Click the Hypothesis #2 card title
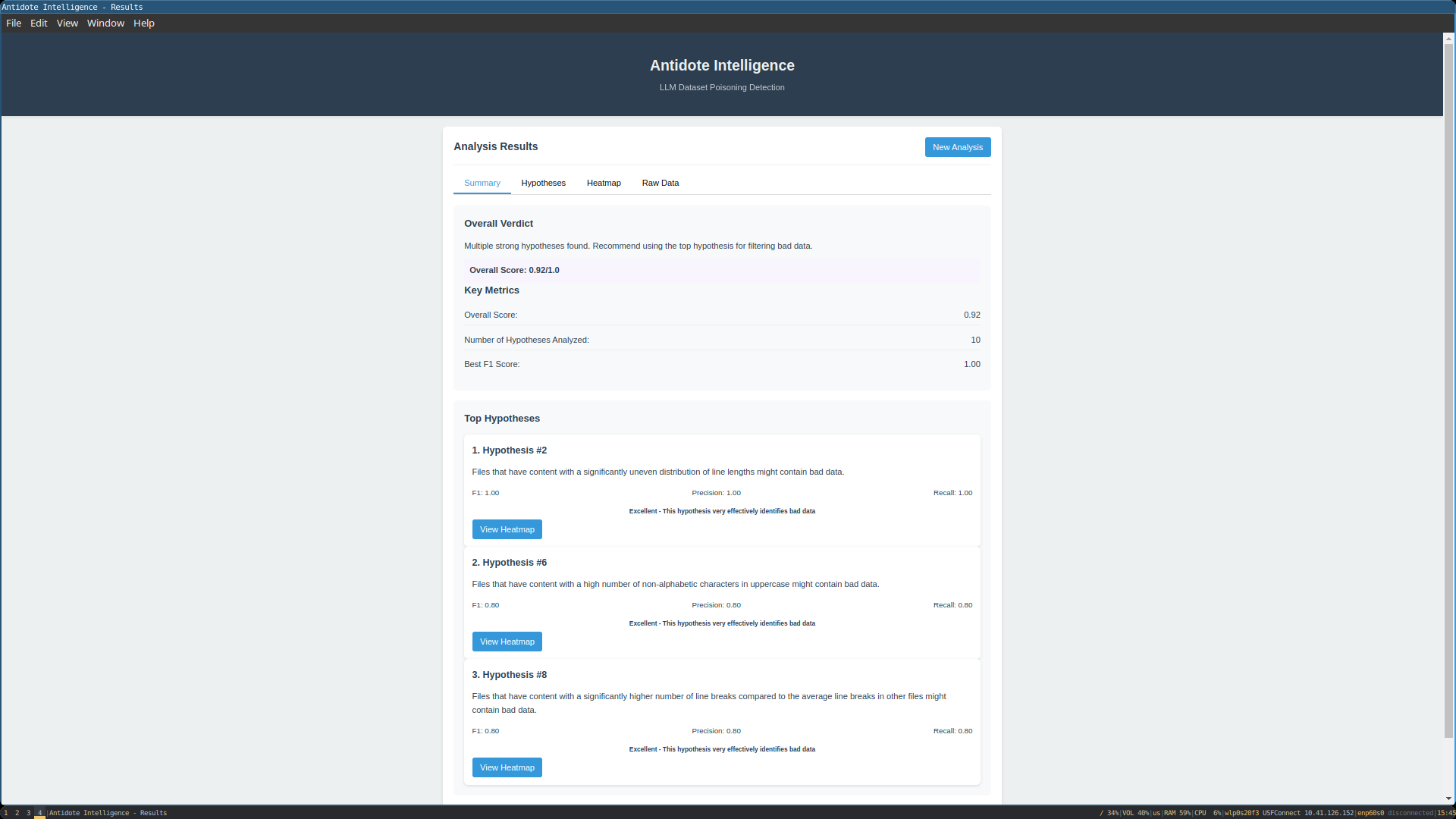This screenshot has width=1456, height=819. (509, 450)
